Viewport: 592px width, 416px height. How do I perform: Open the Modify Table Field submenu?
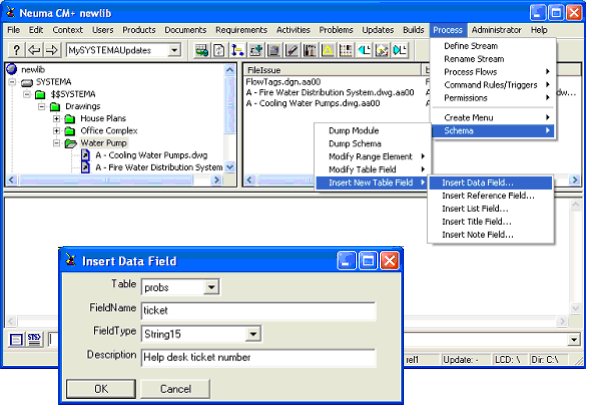(x=372, y=169)
